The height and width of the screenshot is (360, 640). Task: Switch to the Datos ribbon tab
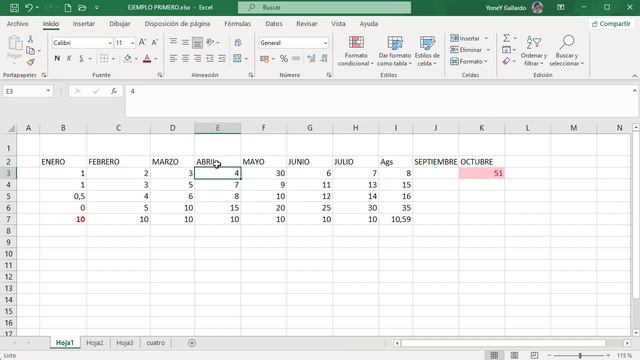click(273, 24)
